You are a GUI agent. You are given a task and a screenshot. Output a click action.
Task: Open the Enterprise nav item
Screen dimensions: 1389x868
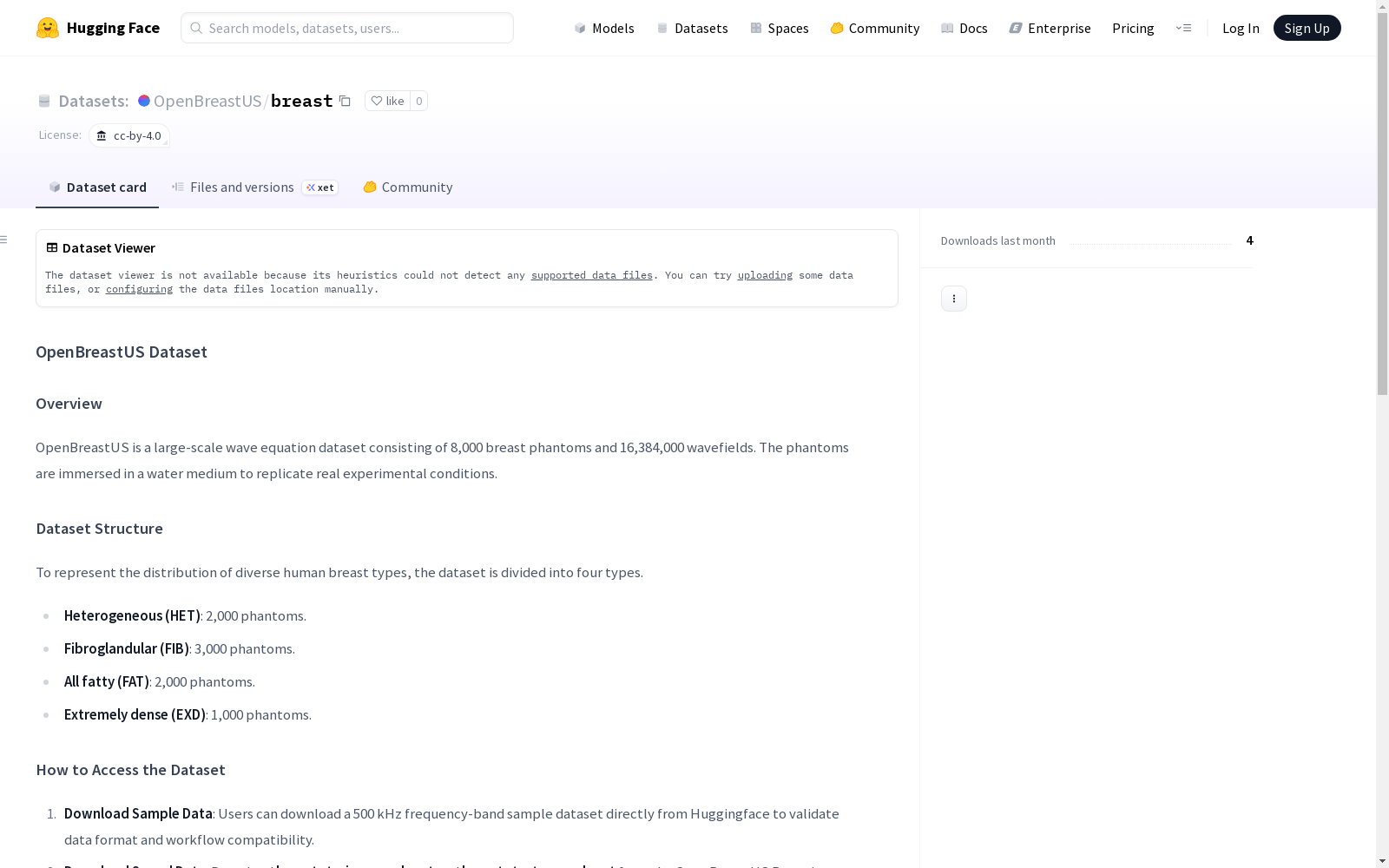(1050, 28)
